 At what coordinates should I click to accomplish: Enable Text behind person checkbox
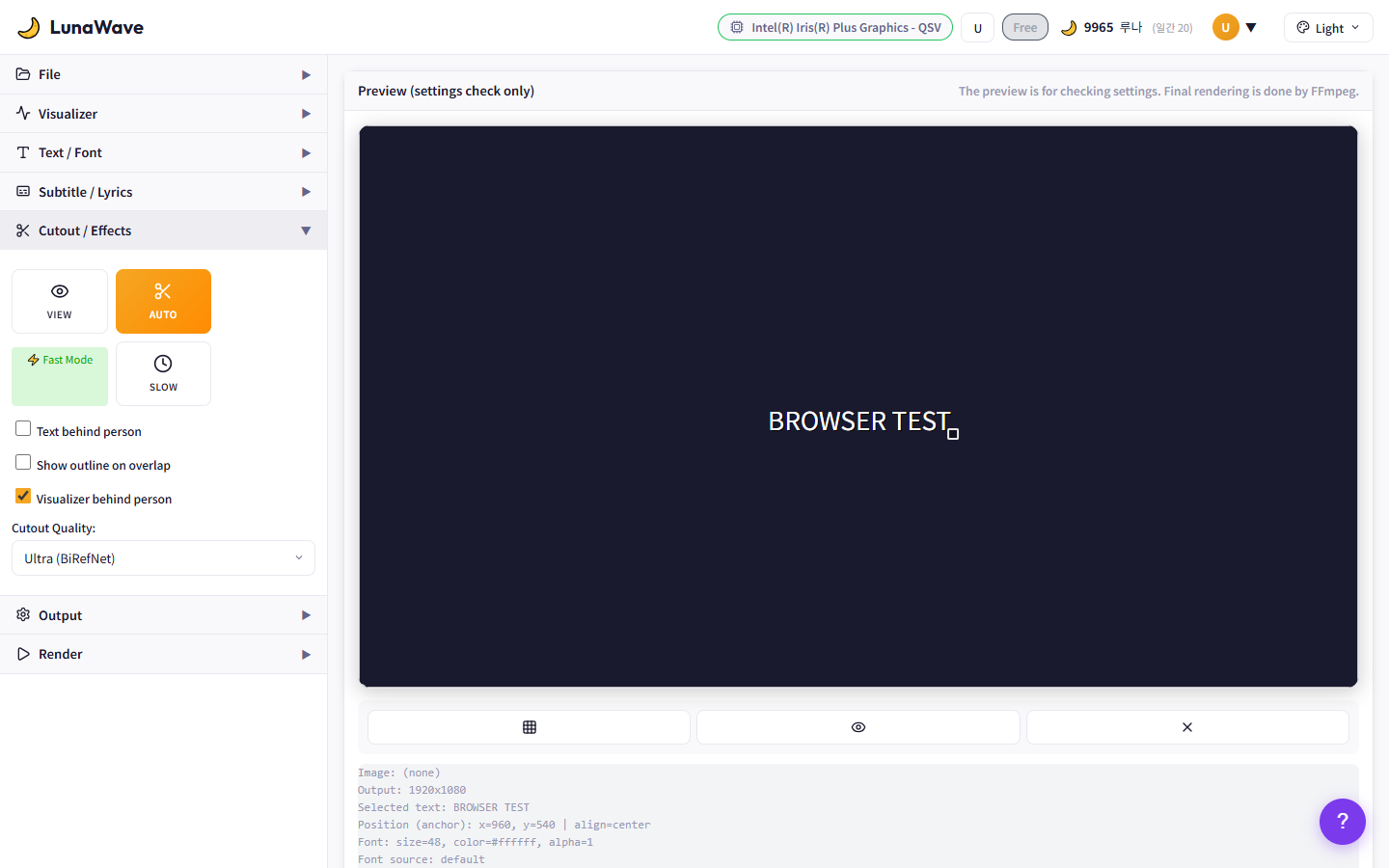pyautogui.click(x=23, y=429)
